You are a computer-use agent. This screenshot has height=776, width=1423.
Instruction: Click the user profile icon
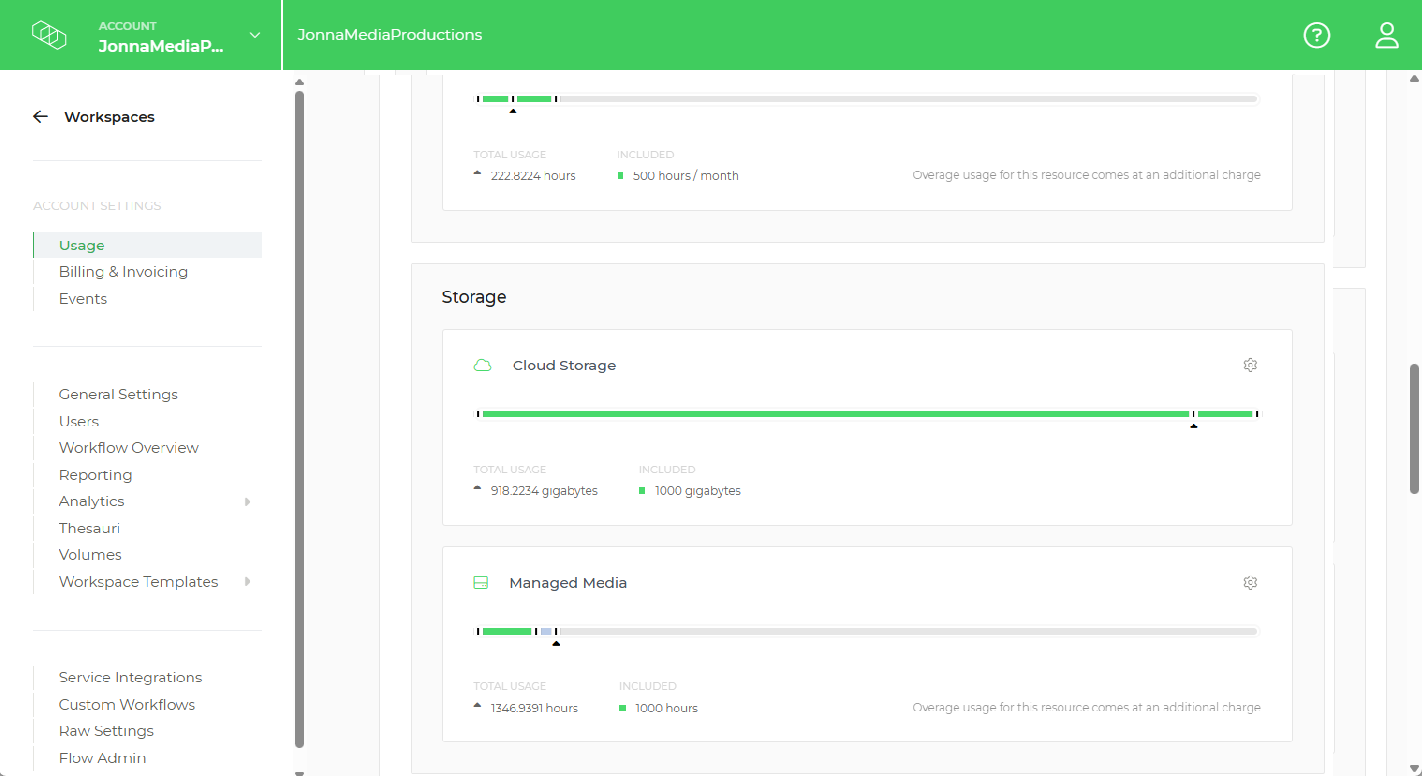(1387, 35)
